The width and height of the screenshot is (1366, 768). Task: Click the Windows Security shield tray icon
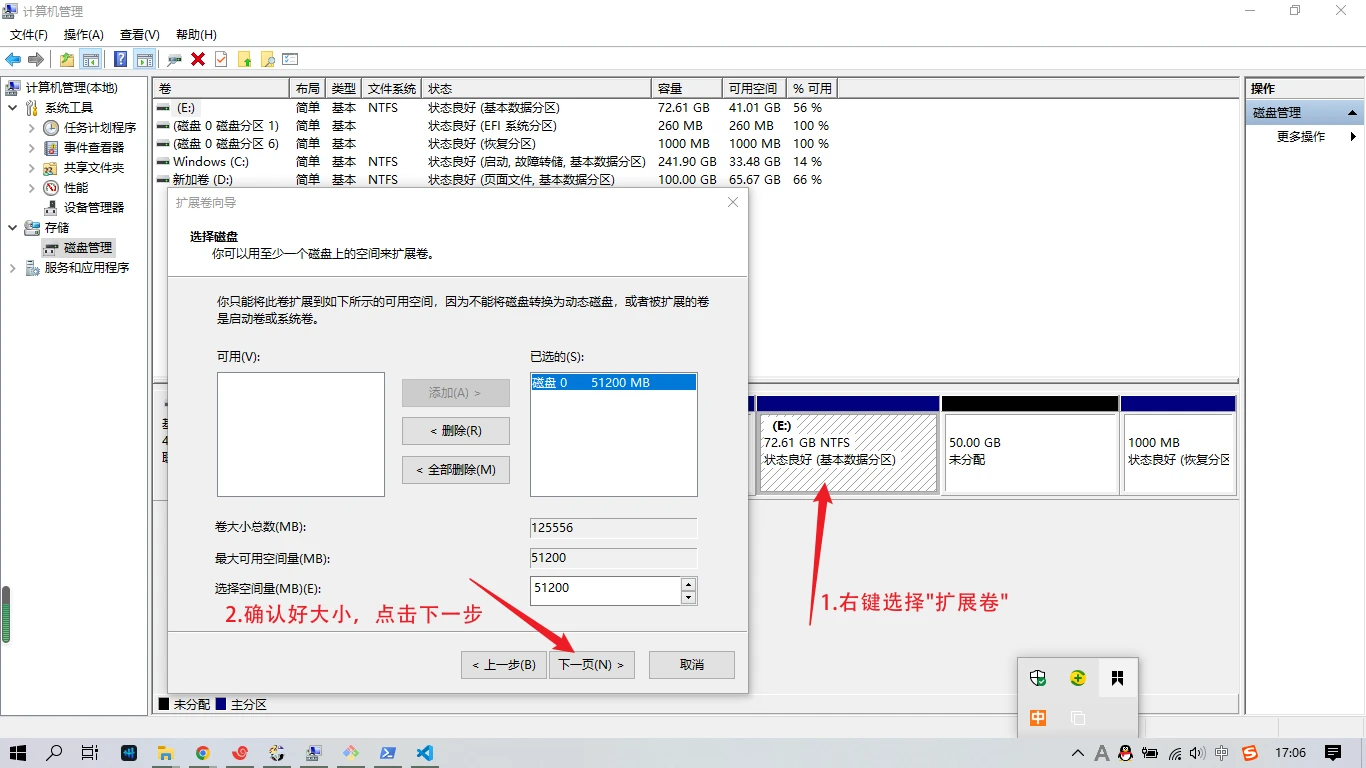pyautogui.click(x=1038, y=678)
